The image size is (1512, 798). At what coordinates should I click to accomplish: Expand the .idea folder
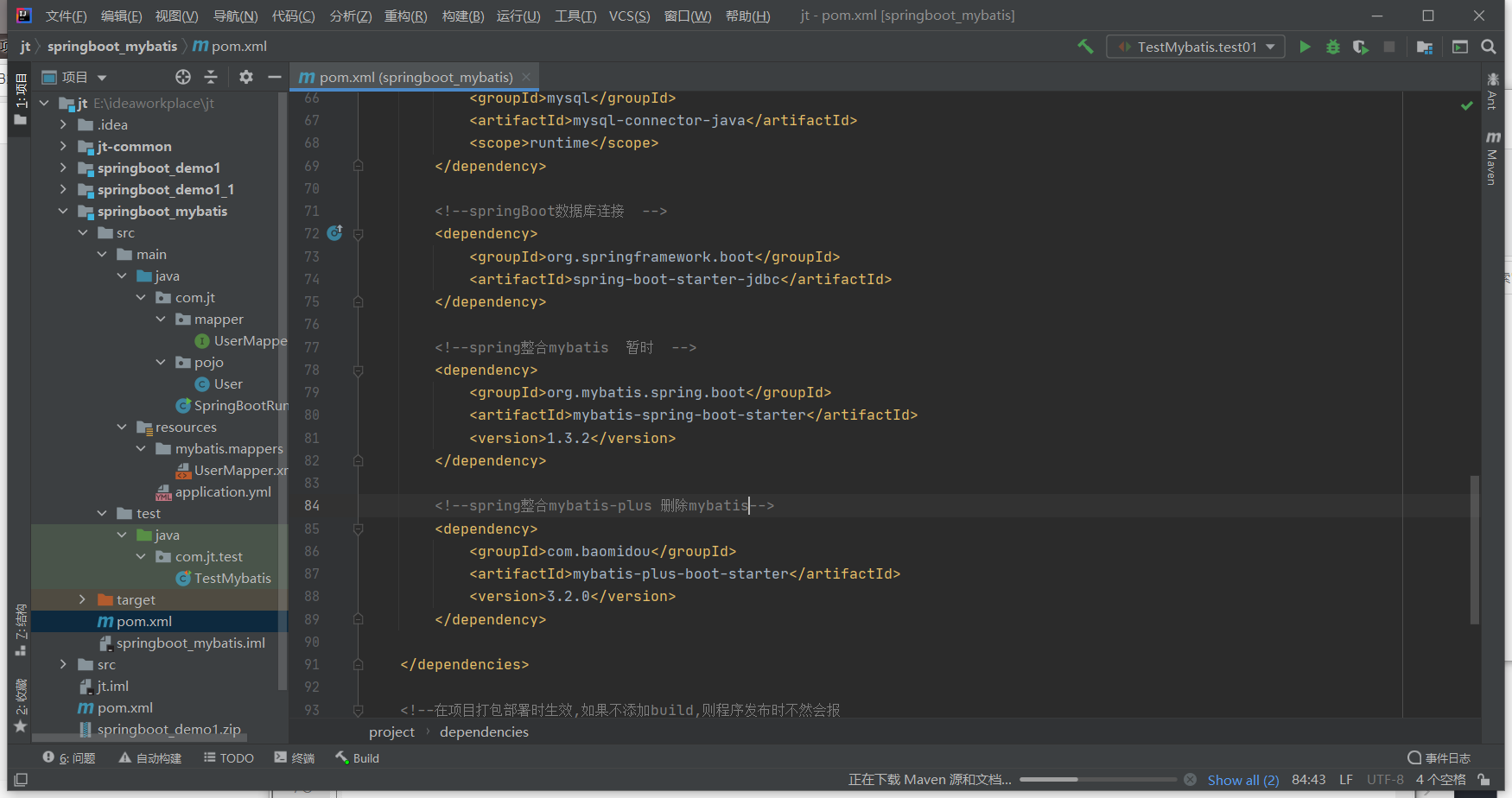(63, 124)
